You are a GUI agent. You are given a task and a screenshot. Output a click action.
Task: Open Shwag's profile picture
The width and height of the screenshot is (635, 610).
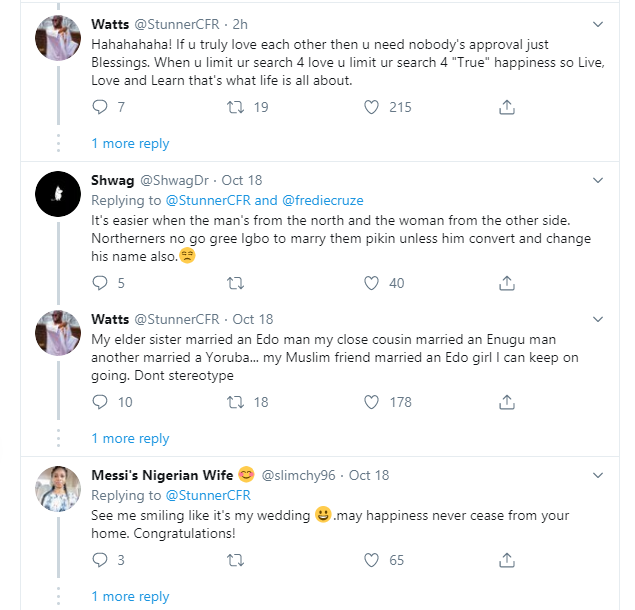[x=58, y=193]
